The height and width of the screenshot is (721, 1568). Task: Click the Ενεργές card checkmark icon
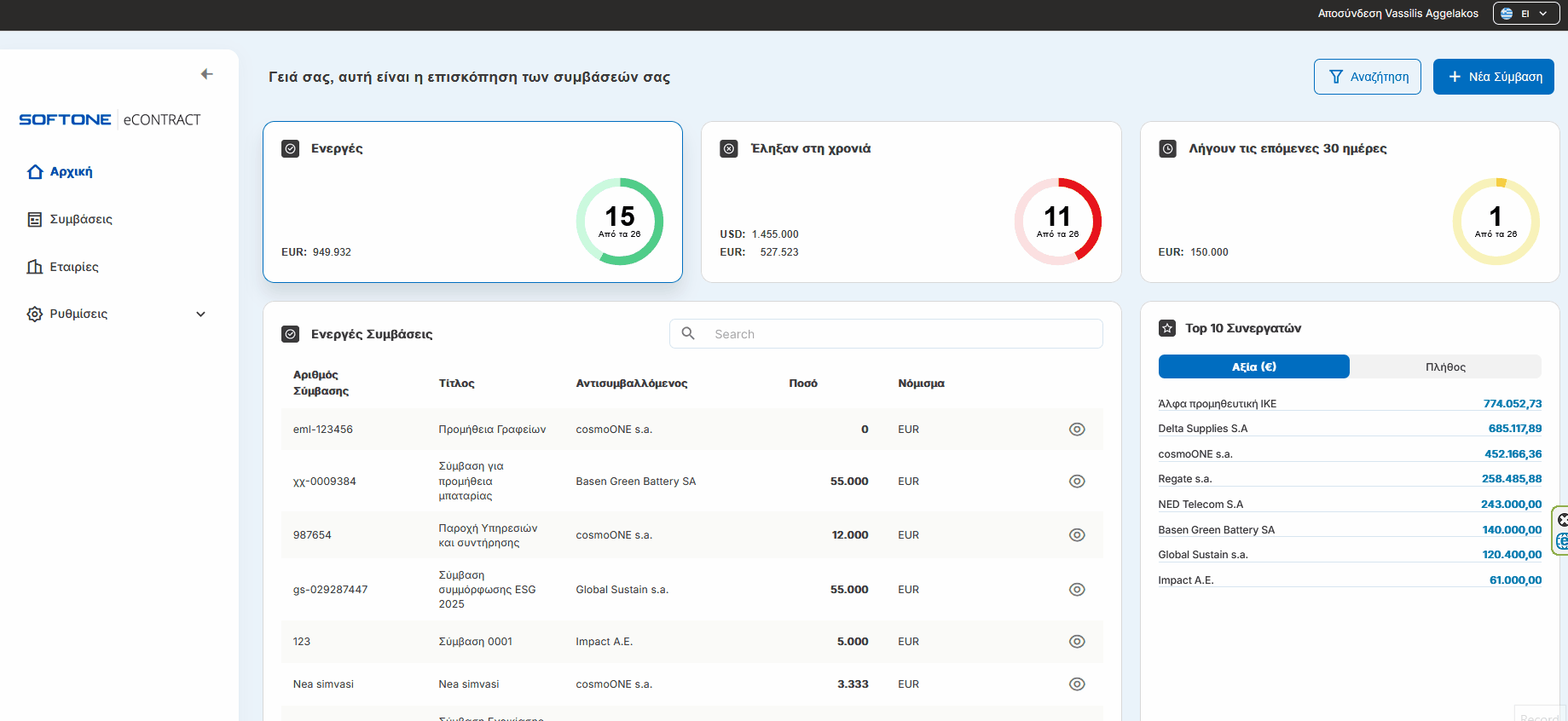(x=291, y=149)
